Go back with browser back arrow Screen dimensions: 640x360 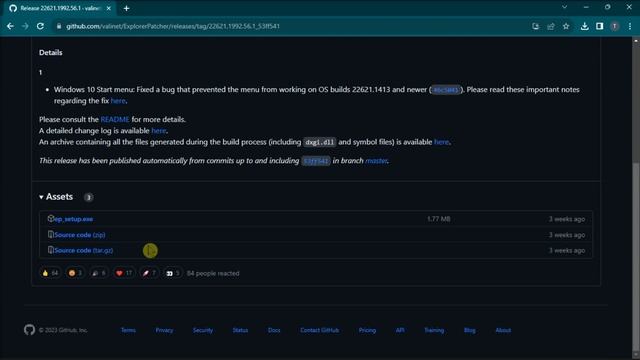pos(10,26)
